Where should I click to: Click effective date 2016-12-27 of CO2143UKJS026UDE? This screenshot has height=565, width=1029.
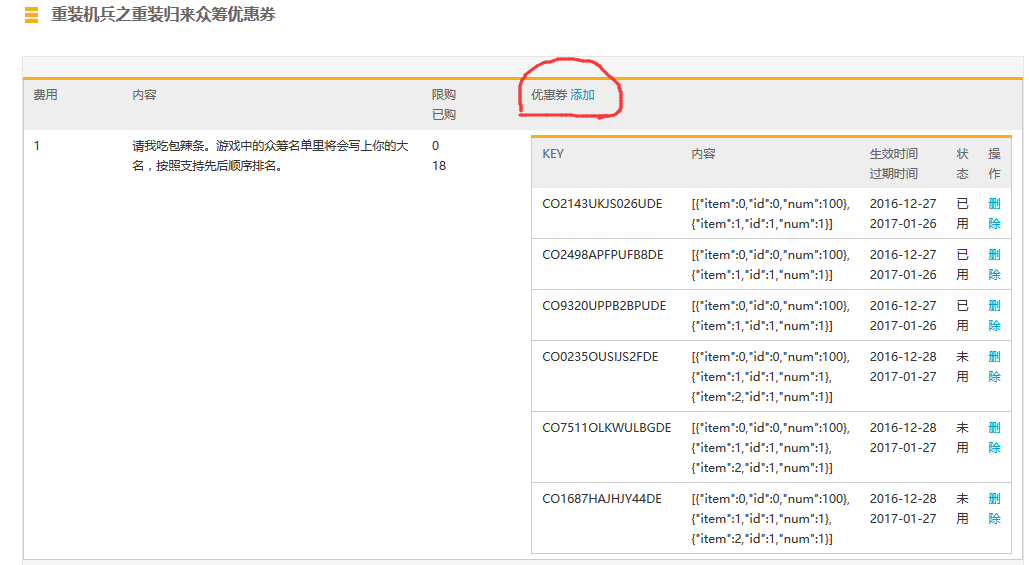coord(903,203)
